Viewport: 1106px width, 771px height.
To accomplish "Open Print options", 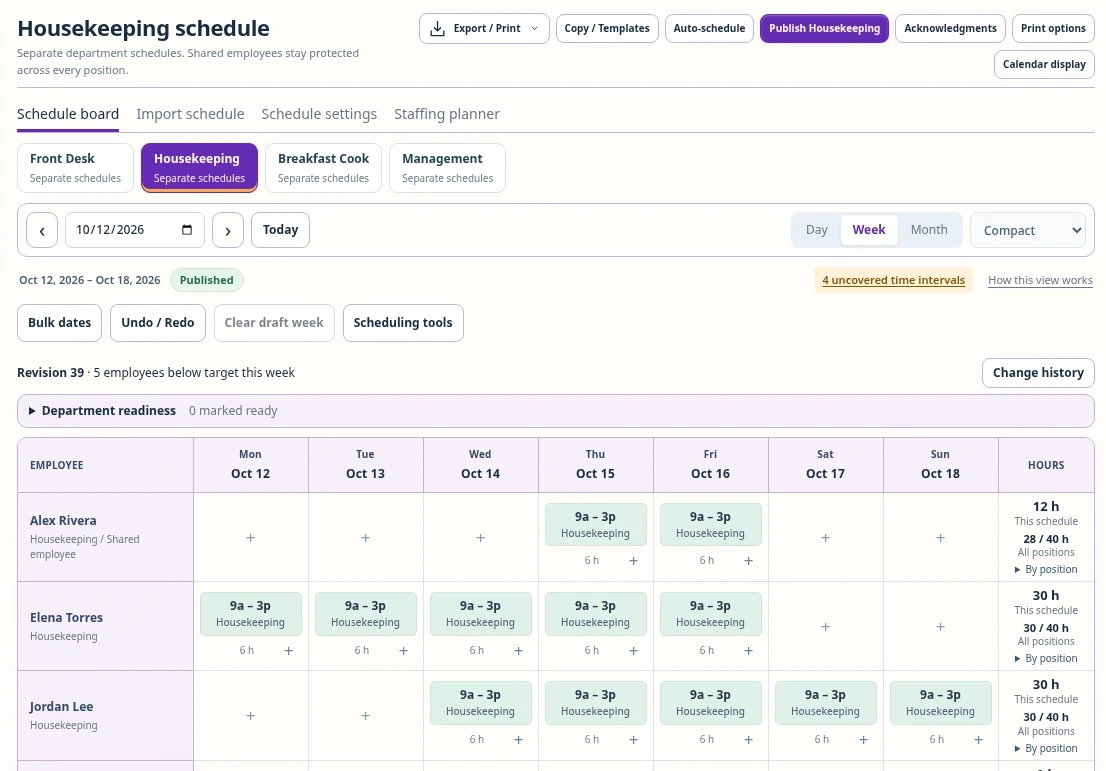I will pos(1053,29).
